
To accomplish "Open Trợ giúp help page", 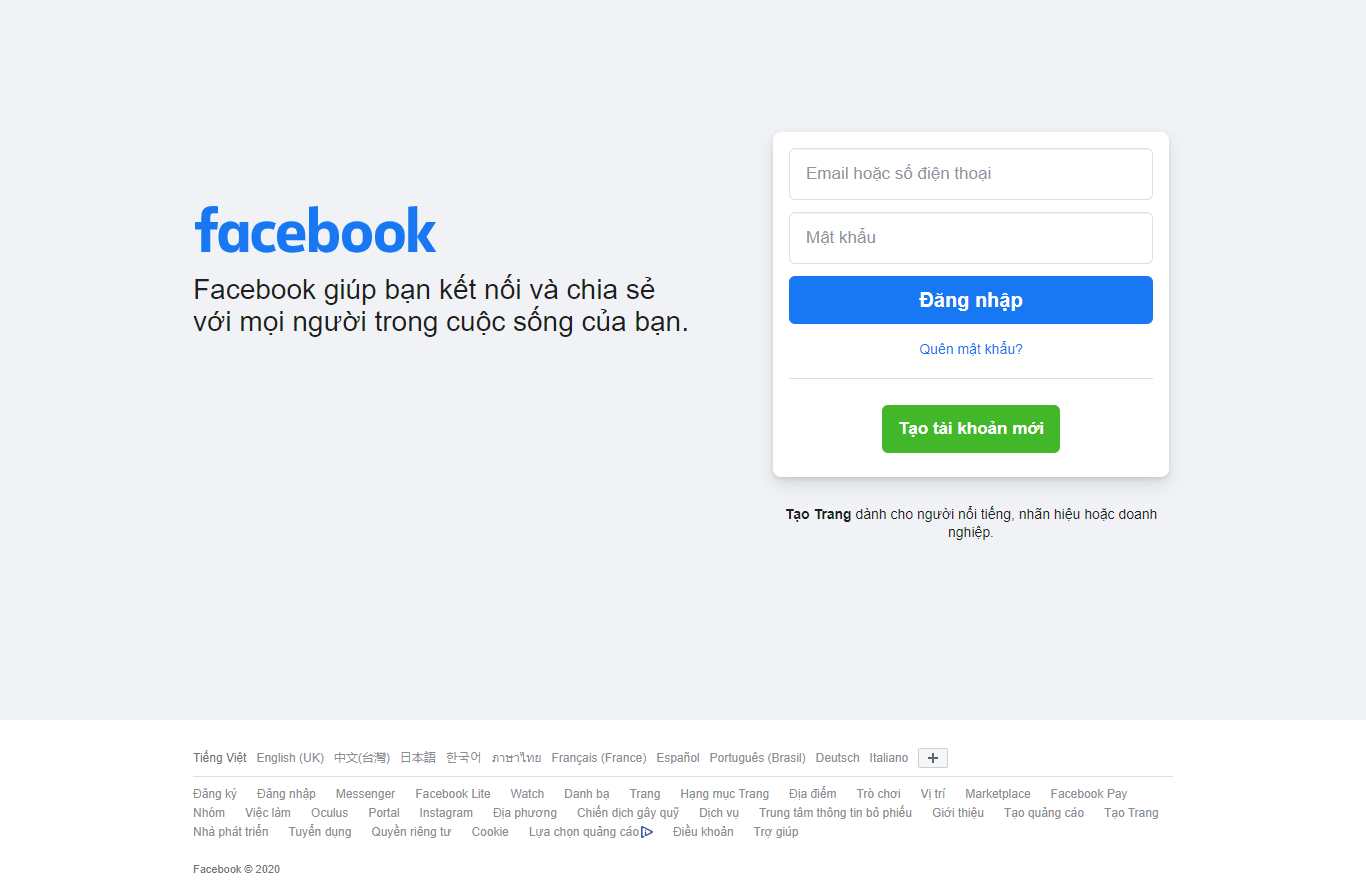I will coord(776,831).
